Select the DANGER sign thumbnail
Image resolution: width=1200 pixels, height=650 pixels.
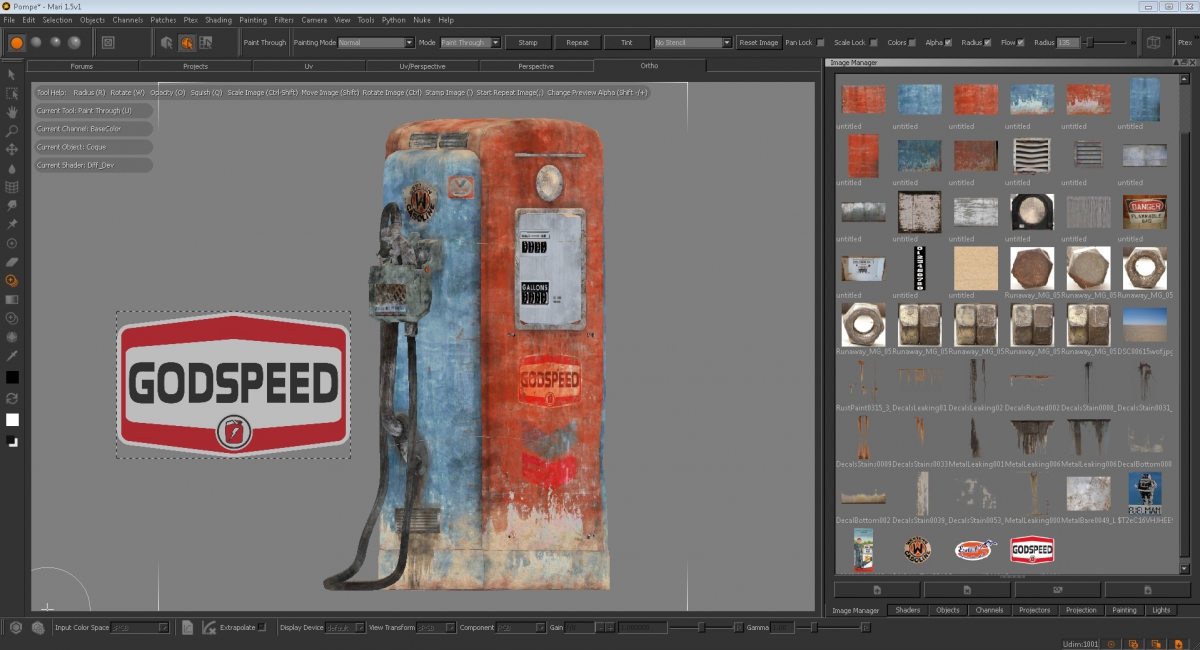pos(1144,212)
